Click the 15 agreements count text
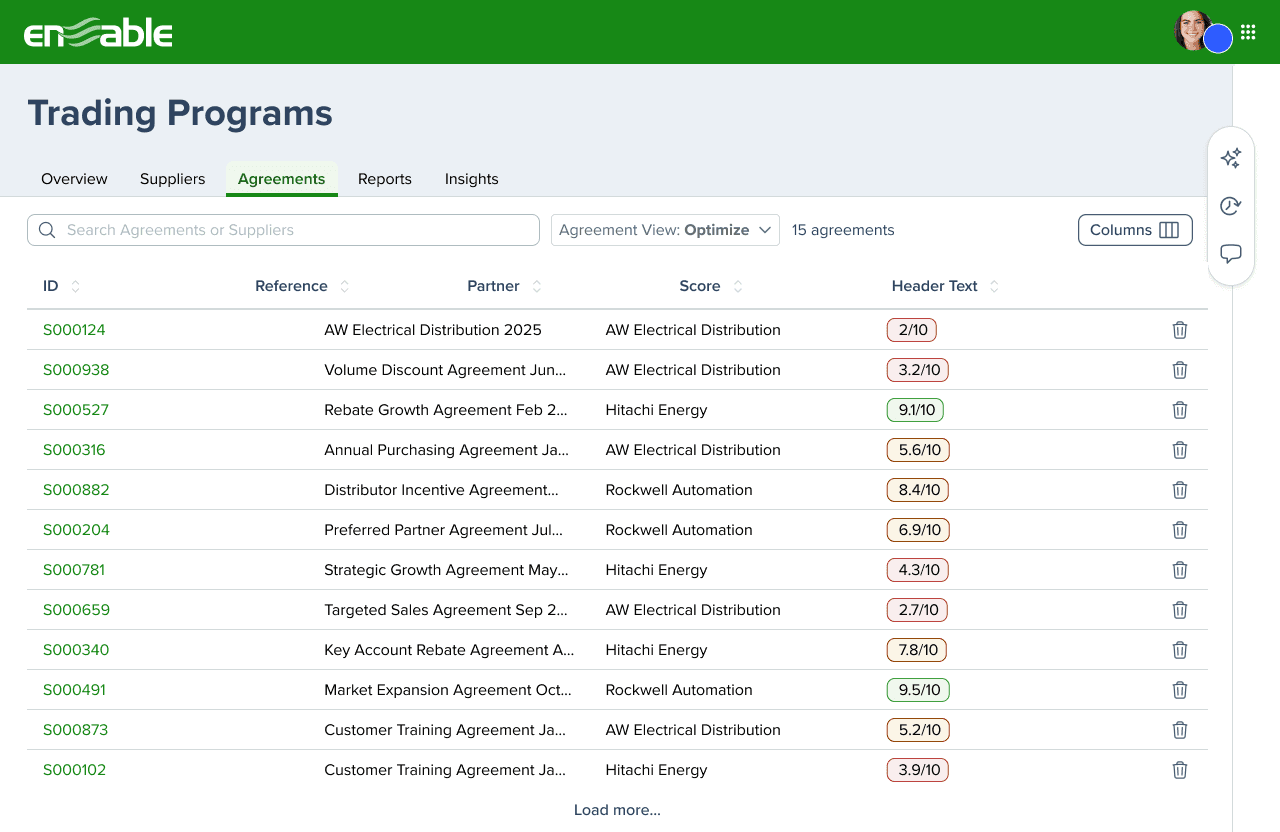1280x832 pixels. 843,230
